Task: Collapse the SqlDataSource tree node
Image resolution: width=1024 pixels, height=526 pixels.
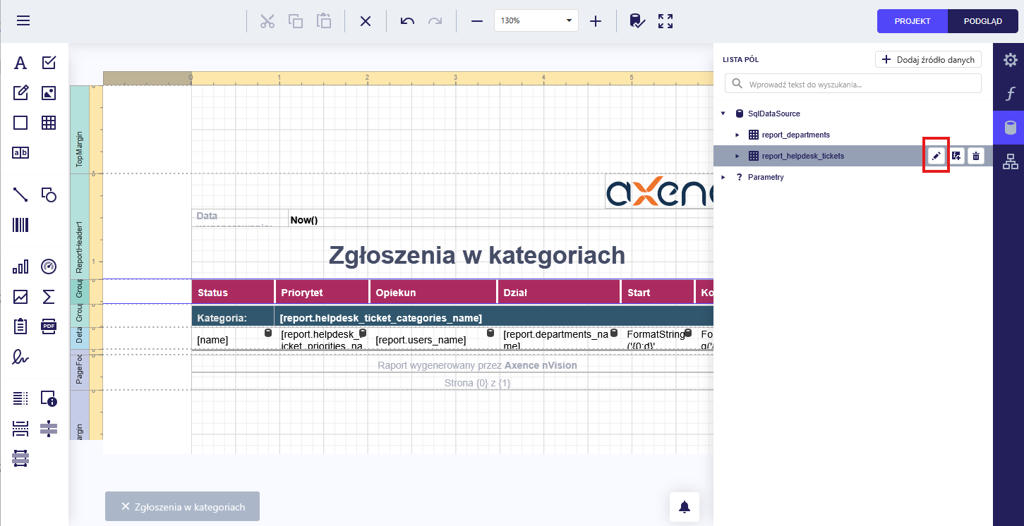Action: [723, 114]
